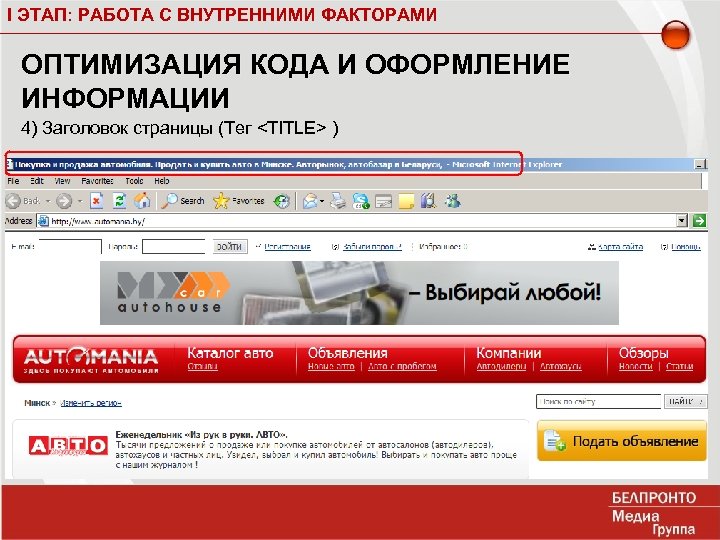This screenshot has height=540, width=720.
Task: Open the File menu
Action: tap(13, 181)
